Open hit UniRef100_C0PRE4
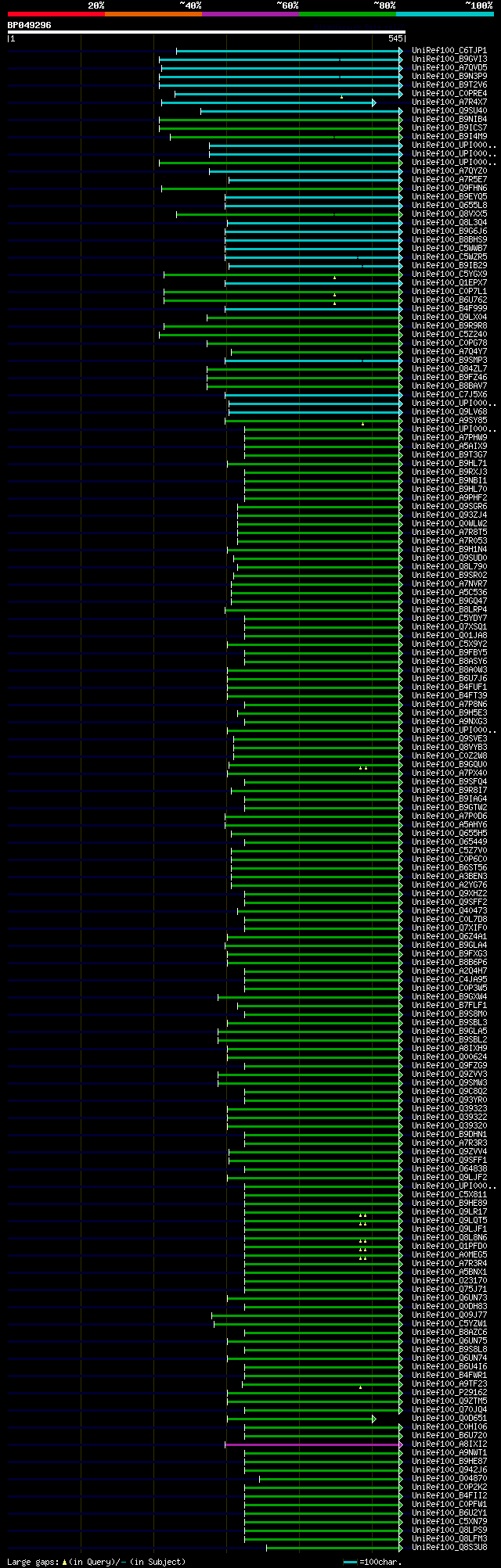This screenshot has width=501, height=1568. 449,94
